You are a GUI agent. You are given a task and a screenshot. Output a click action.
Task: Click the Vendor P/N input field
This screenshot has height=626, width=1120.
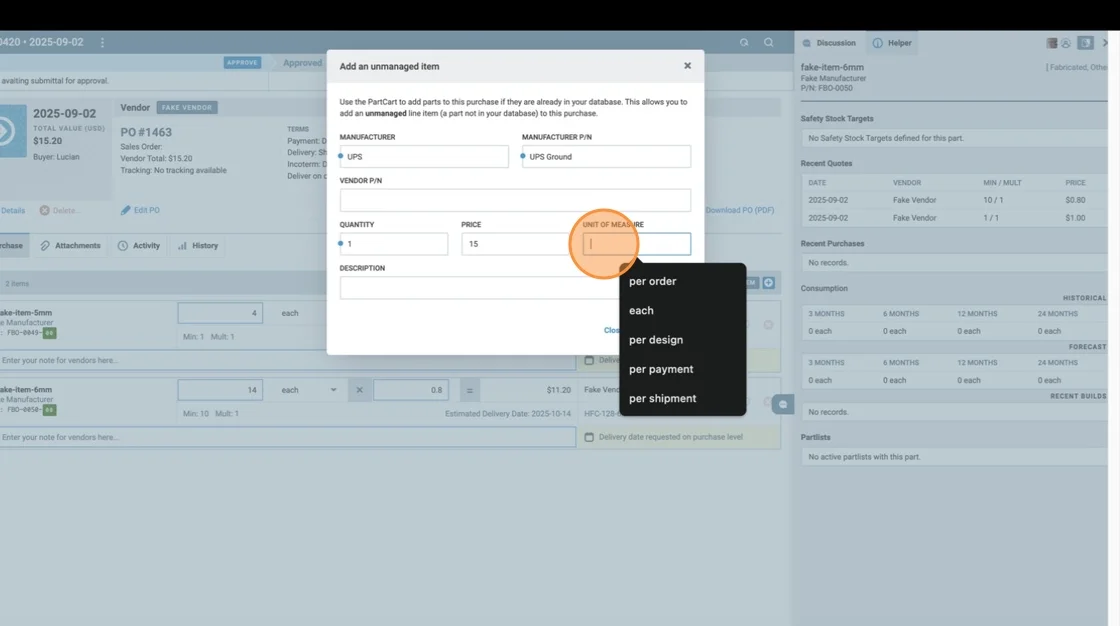[515, 200]
